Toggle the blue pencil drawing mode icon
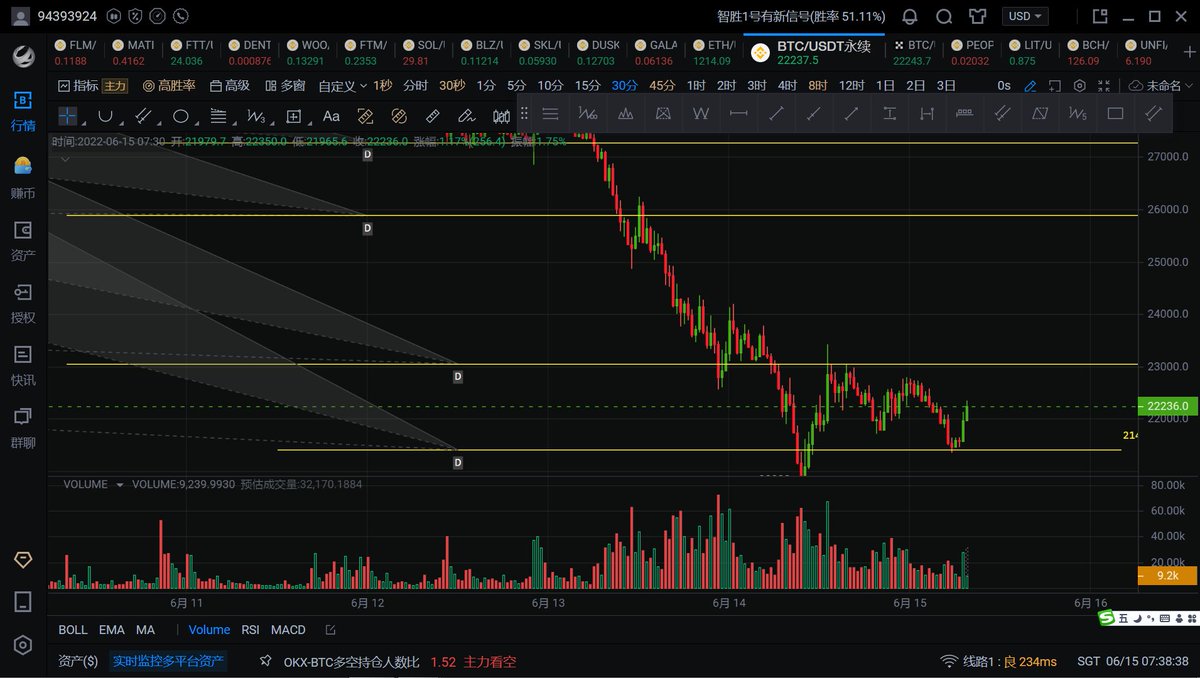 coord(1030,86)
